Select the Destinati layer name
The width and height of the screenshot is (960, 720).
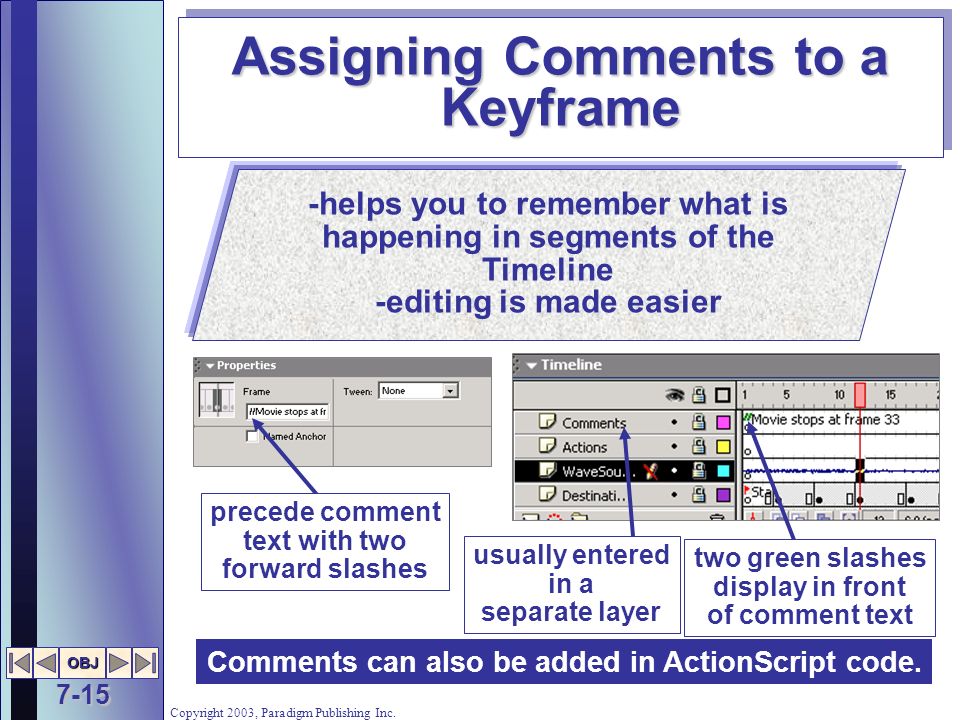pyautogui.click(x=594, y=496)
